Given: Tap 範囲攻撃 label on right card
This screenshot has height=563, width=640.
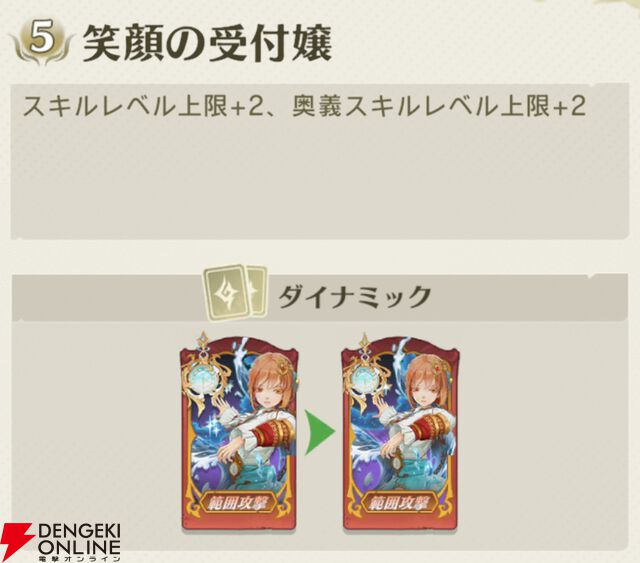Looking at the screenshot, I should tap(400, 504).
